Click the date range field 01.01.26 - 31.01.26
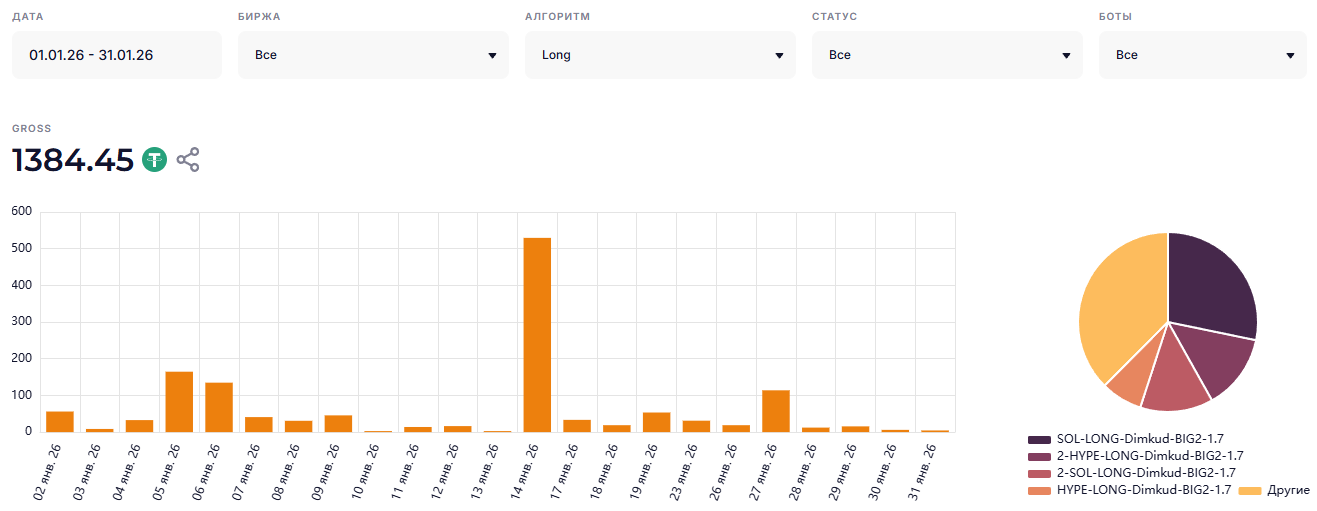This screenshot has height=511, width=1317. click(116, 55)
